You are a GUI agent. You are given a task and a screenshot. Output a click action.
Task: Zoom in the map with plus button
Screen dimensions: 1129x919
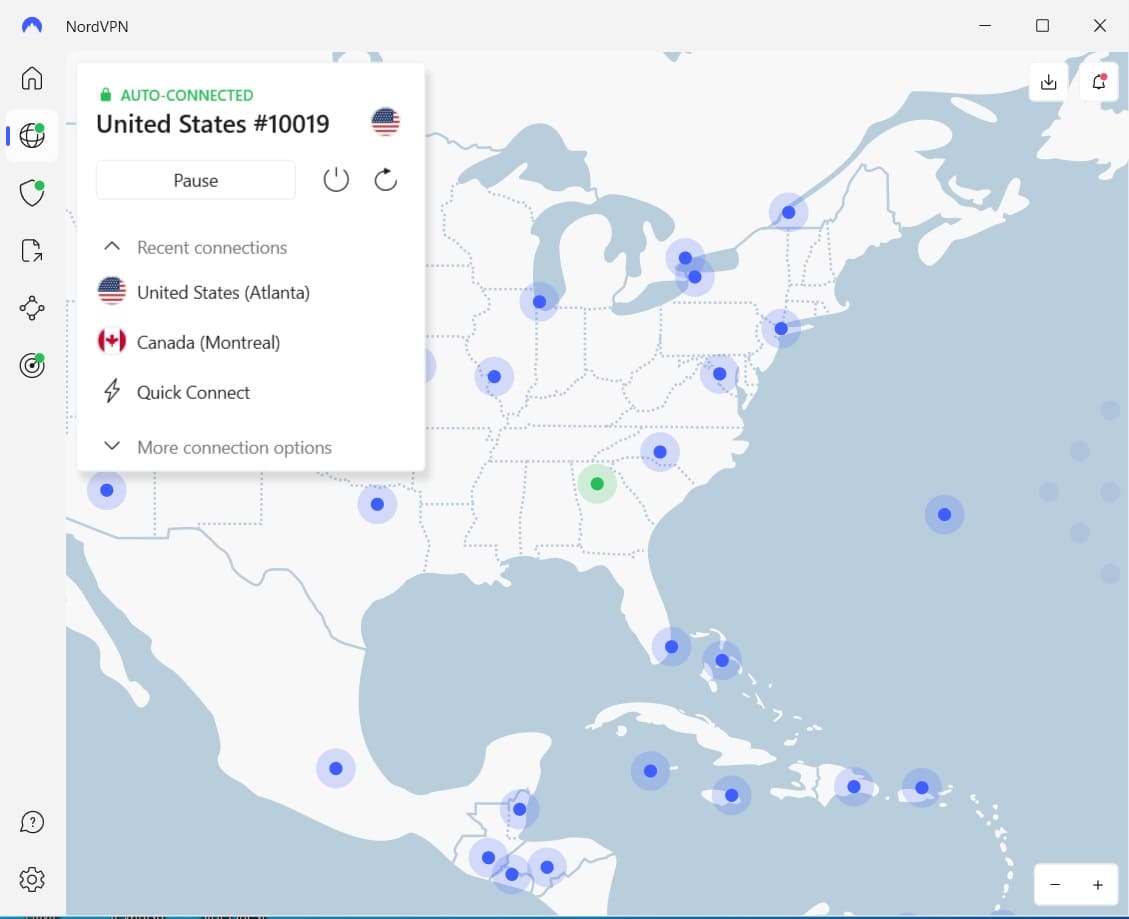[x=1097, y=884]
